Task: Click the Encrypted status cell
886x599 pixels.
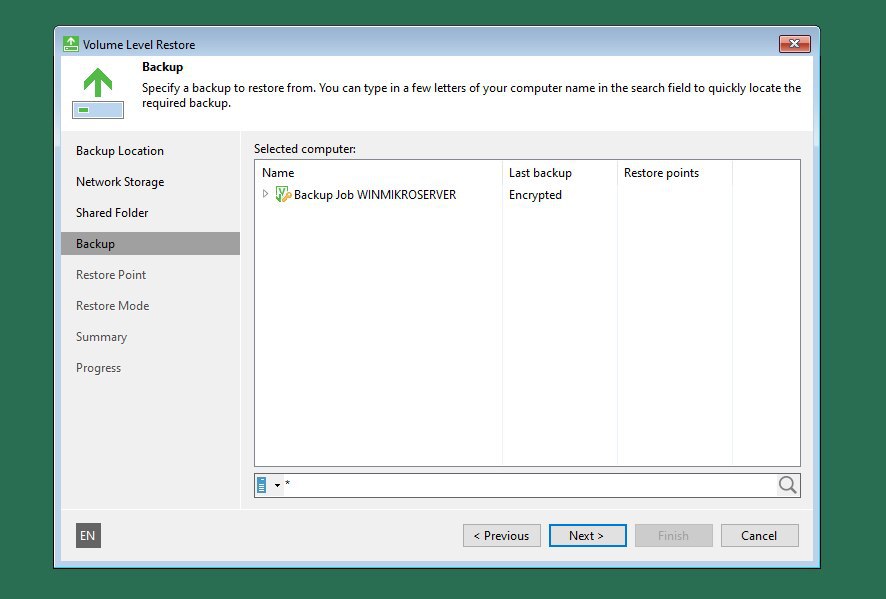Action: click(x=535, y=195)
